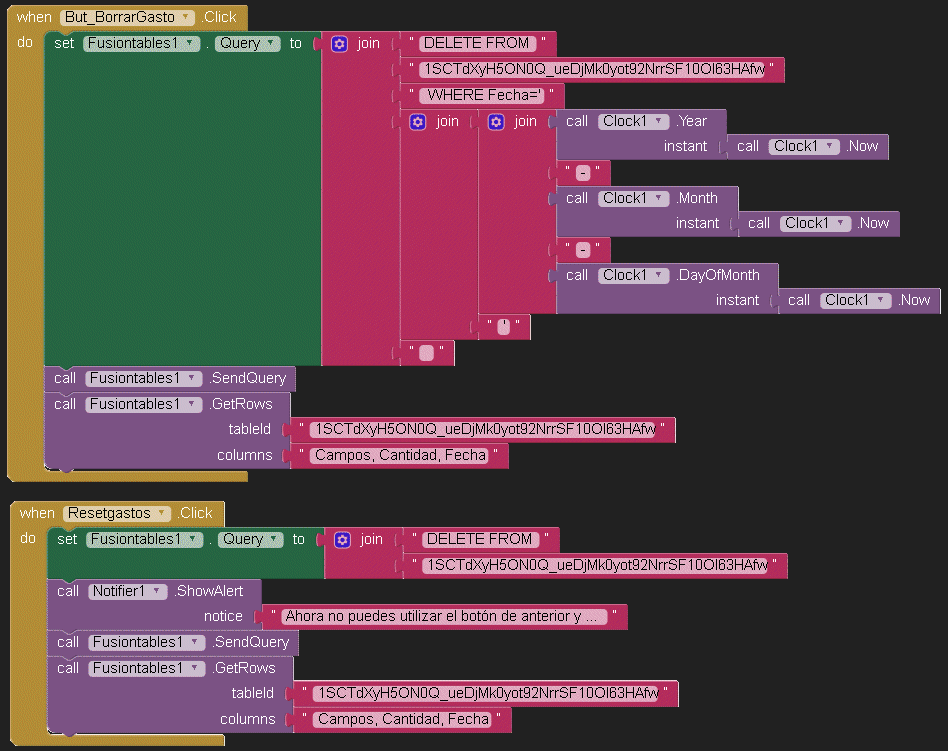
Task: Select the .SendQuery call block in But_BorrarGasto
Action: point(247,378)
